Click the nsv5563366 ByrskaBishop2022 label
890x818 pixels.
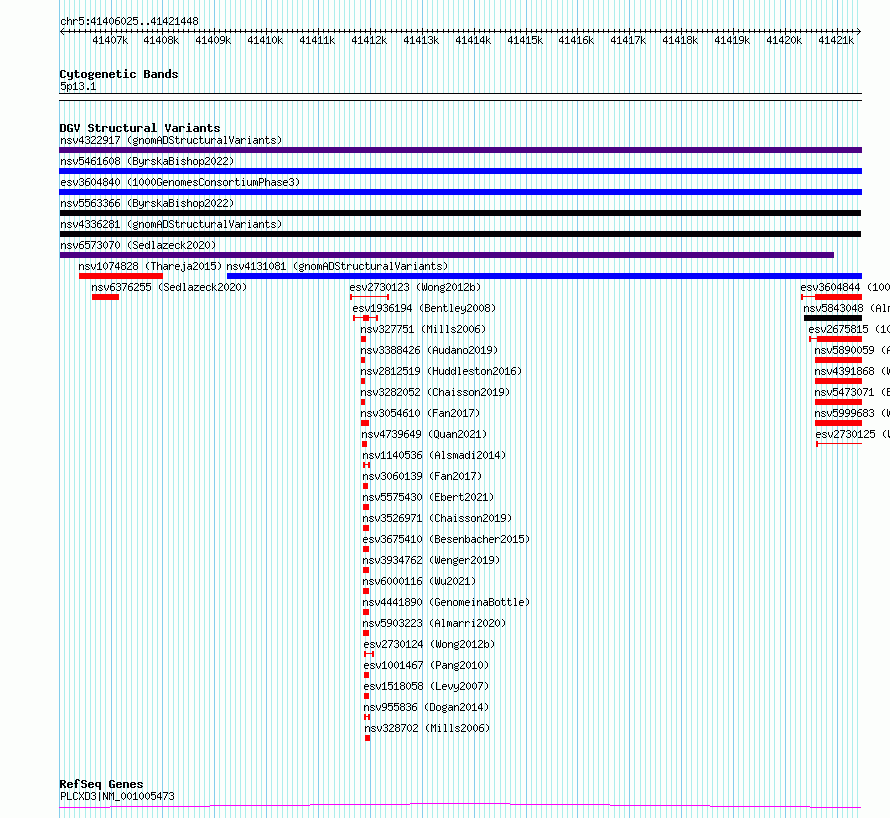click(147, 203)
